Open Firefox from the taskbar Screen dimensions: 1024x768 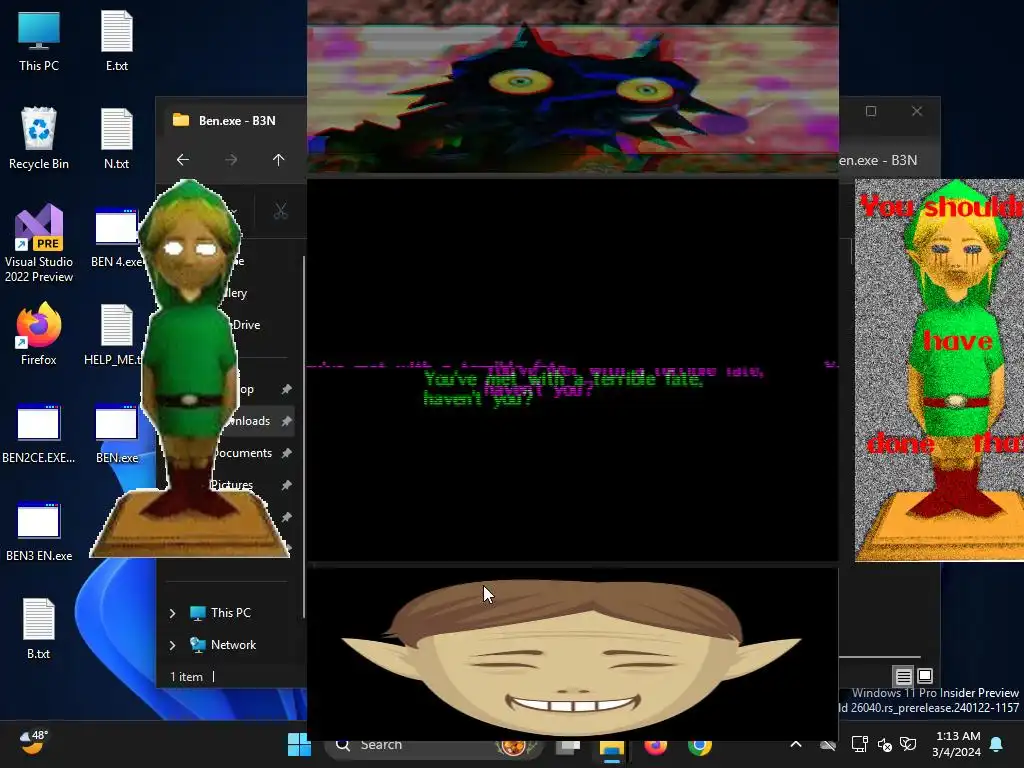click(656, 745)
